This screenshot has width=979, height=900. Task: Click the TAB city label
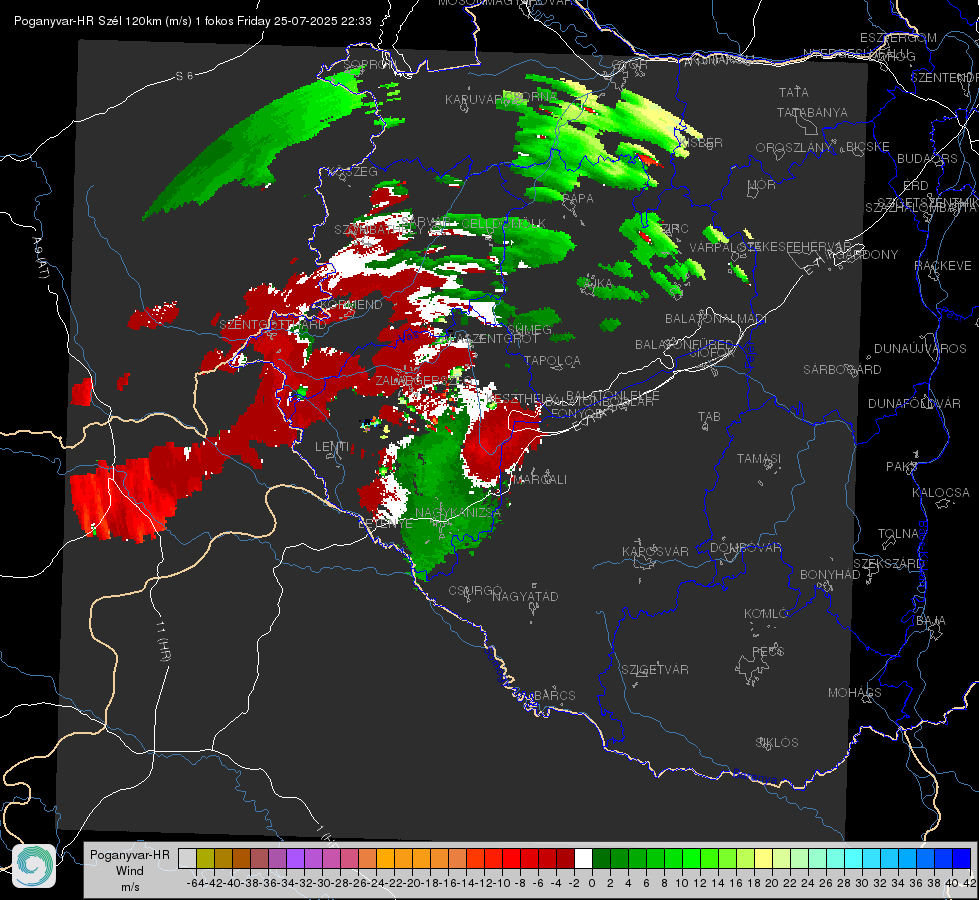pos(709,417)
